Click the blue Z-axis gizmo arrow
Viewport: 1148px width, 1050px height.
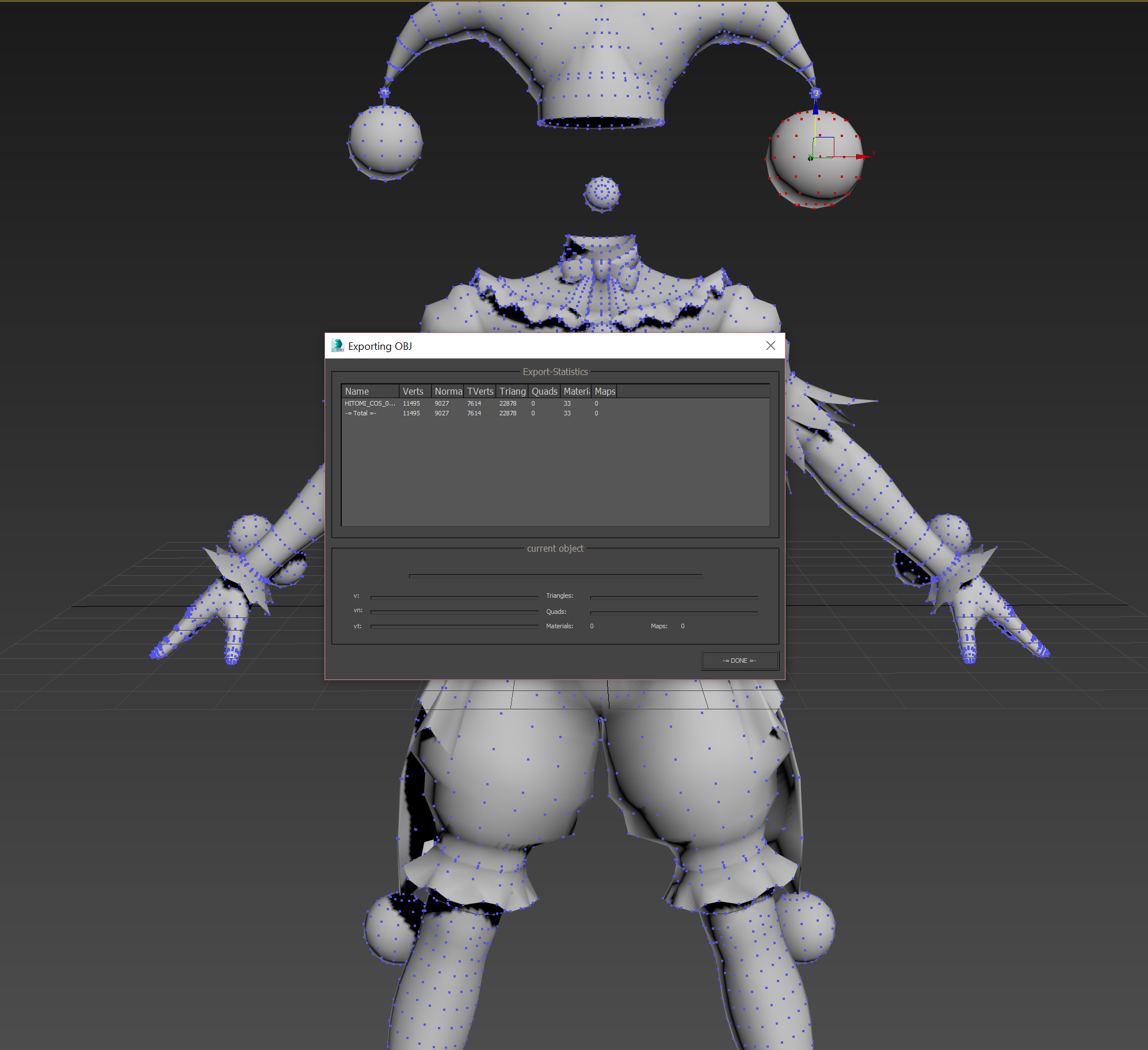pos(815,108)
